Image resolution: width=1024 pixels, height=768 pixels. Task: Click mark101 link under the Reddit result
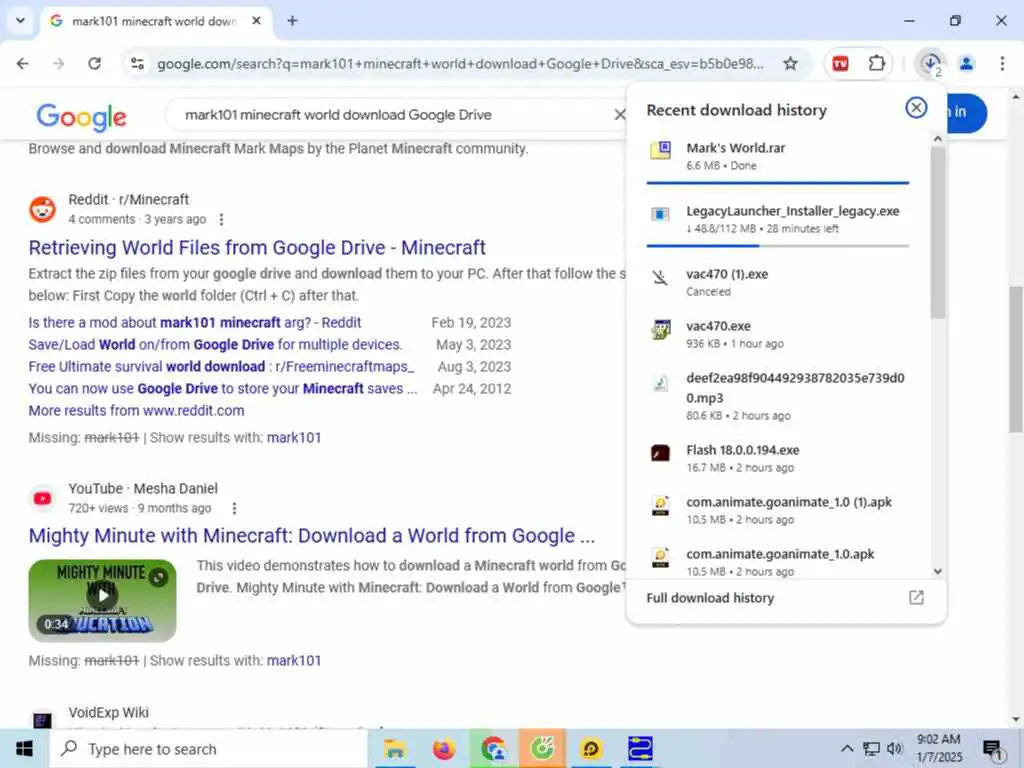click(294, 438)
